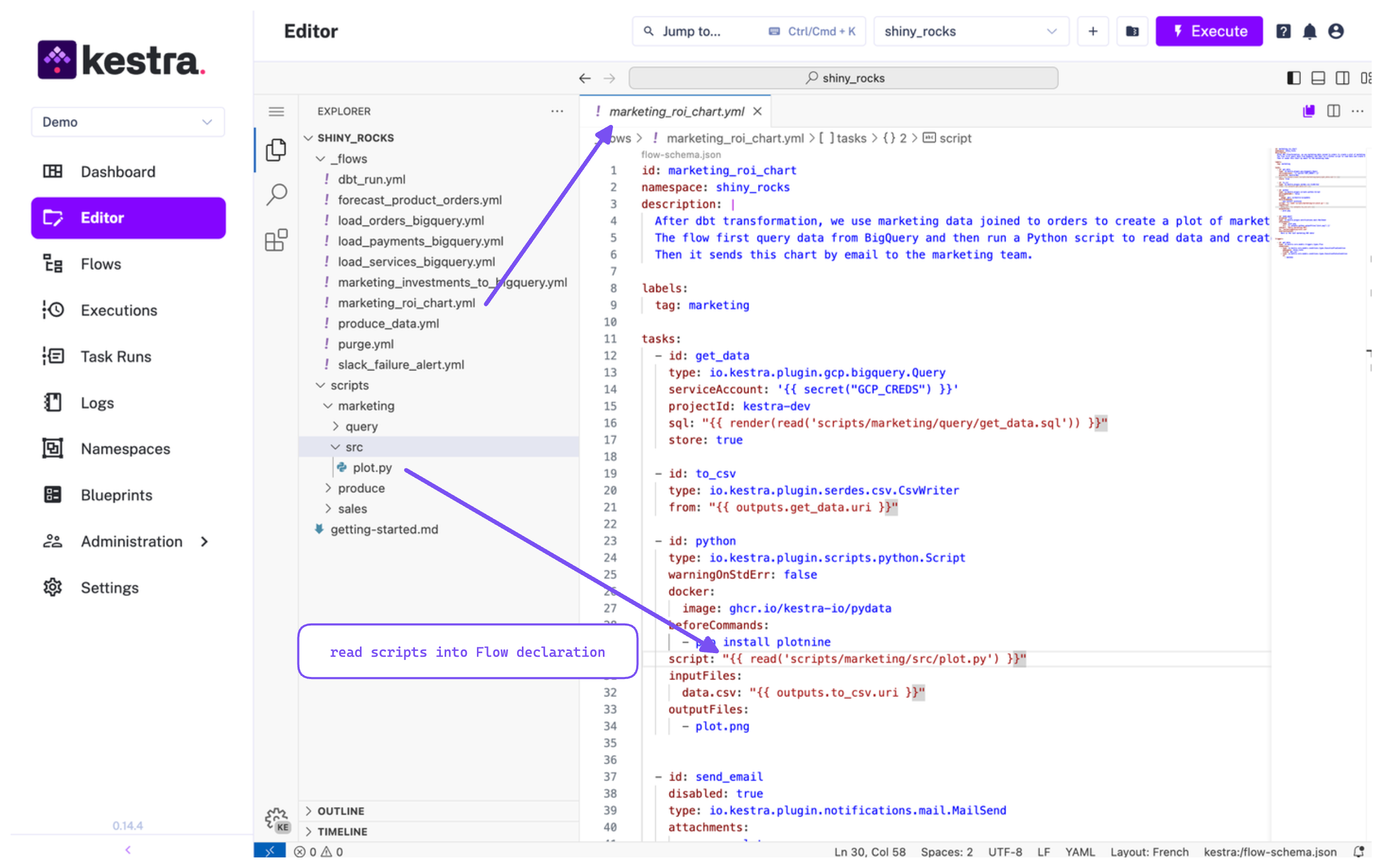Navigate to Blueprints in left menu

(116, 495)
